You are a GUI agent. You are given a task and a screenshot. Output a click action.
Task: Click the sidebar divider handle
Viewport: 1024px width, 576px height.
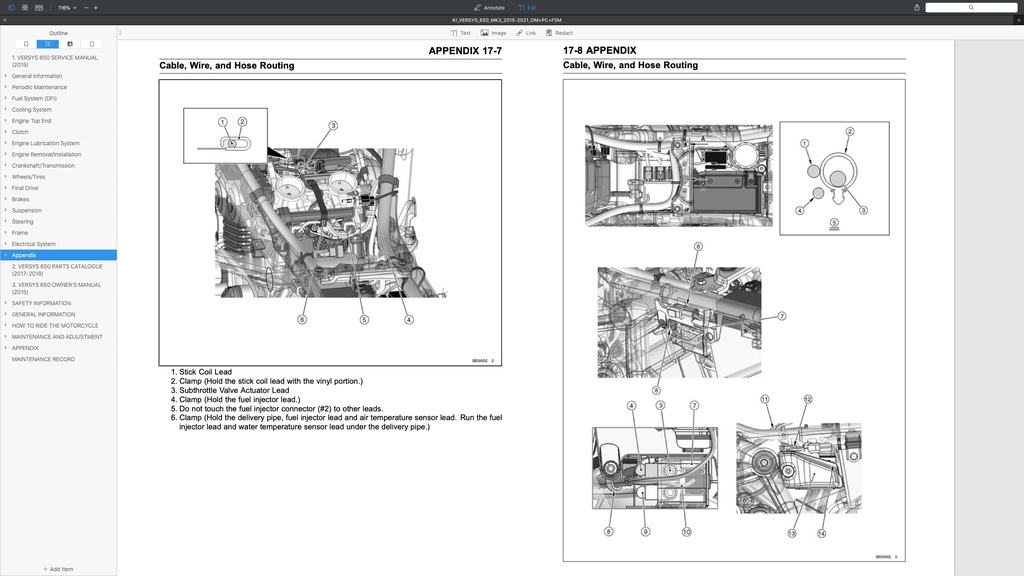click(x=120, y=33)
